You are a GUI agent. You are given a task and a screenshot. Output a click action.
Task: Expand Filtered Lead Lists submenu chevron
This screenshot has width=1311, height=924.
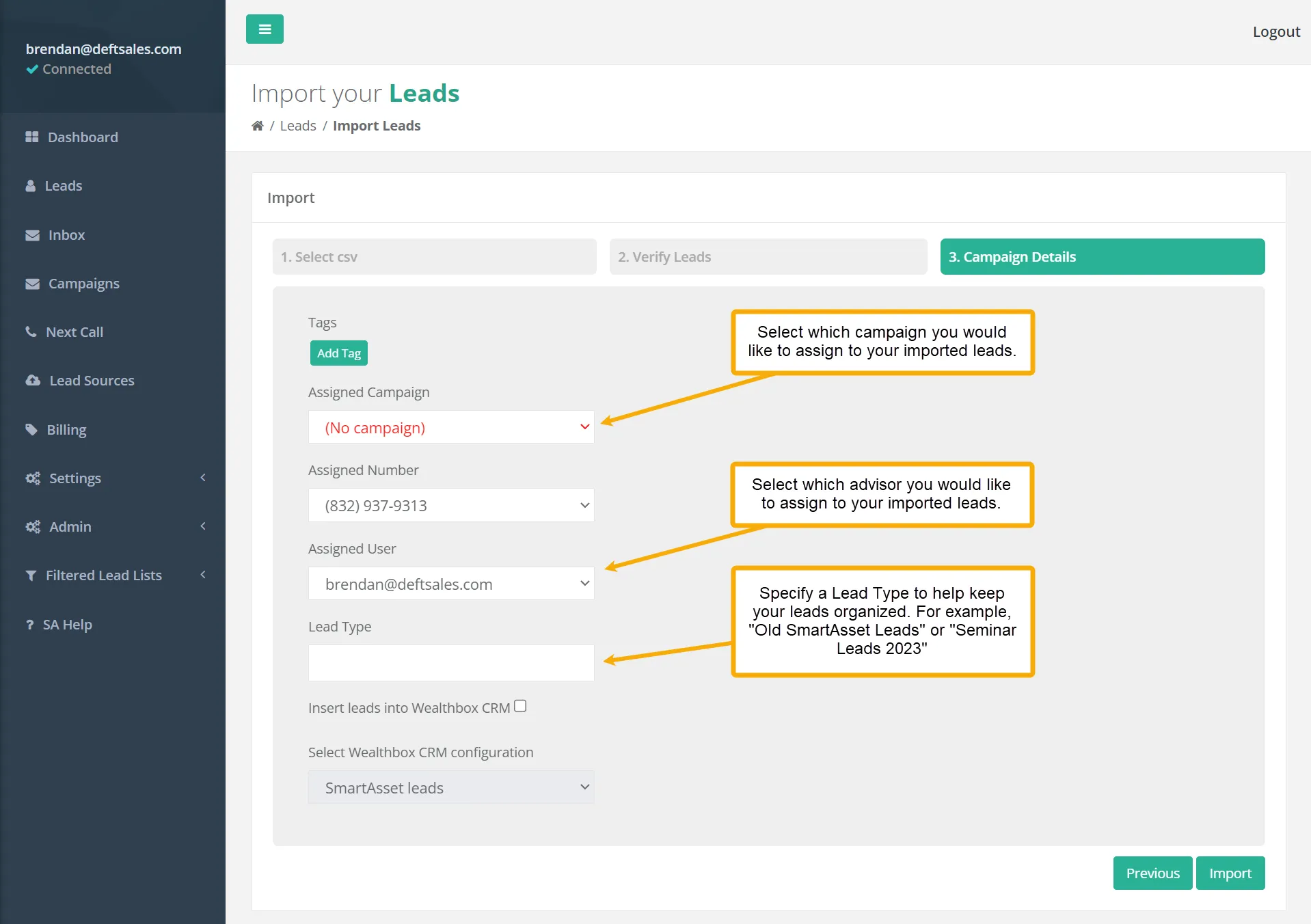[x=203, y=575]
